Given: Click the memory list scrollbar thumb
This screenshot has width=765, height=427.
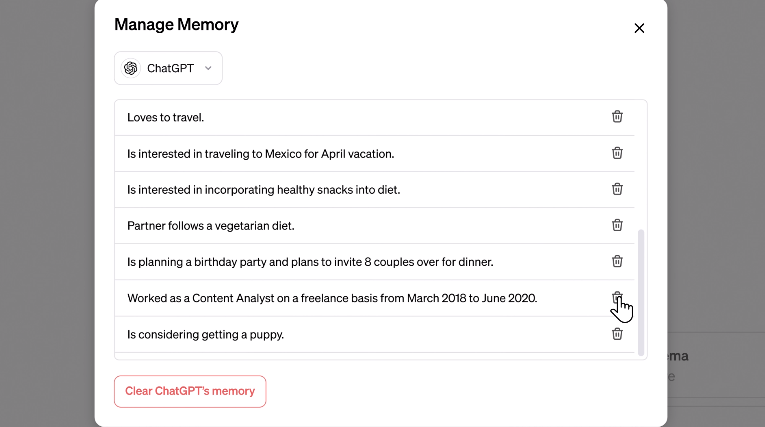Looking at the screenshot, I should pos(641,292).
